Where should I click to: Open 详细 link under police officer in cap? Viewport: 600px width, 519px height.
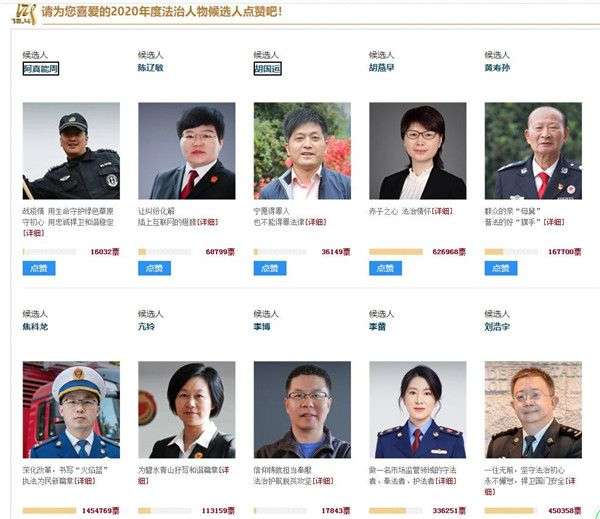click(34, 233)
